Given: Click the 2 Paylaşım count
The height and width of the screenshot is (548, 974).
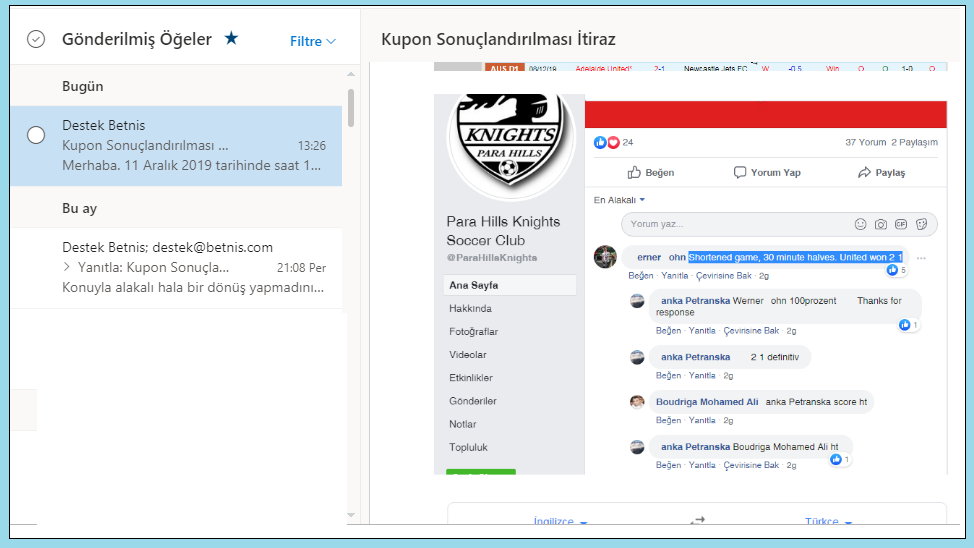Looking at the screenshot, I should click(x=914, y=142).
